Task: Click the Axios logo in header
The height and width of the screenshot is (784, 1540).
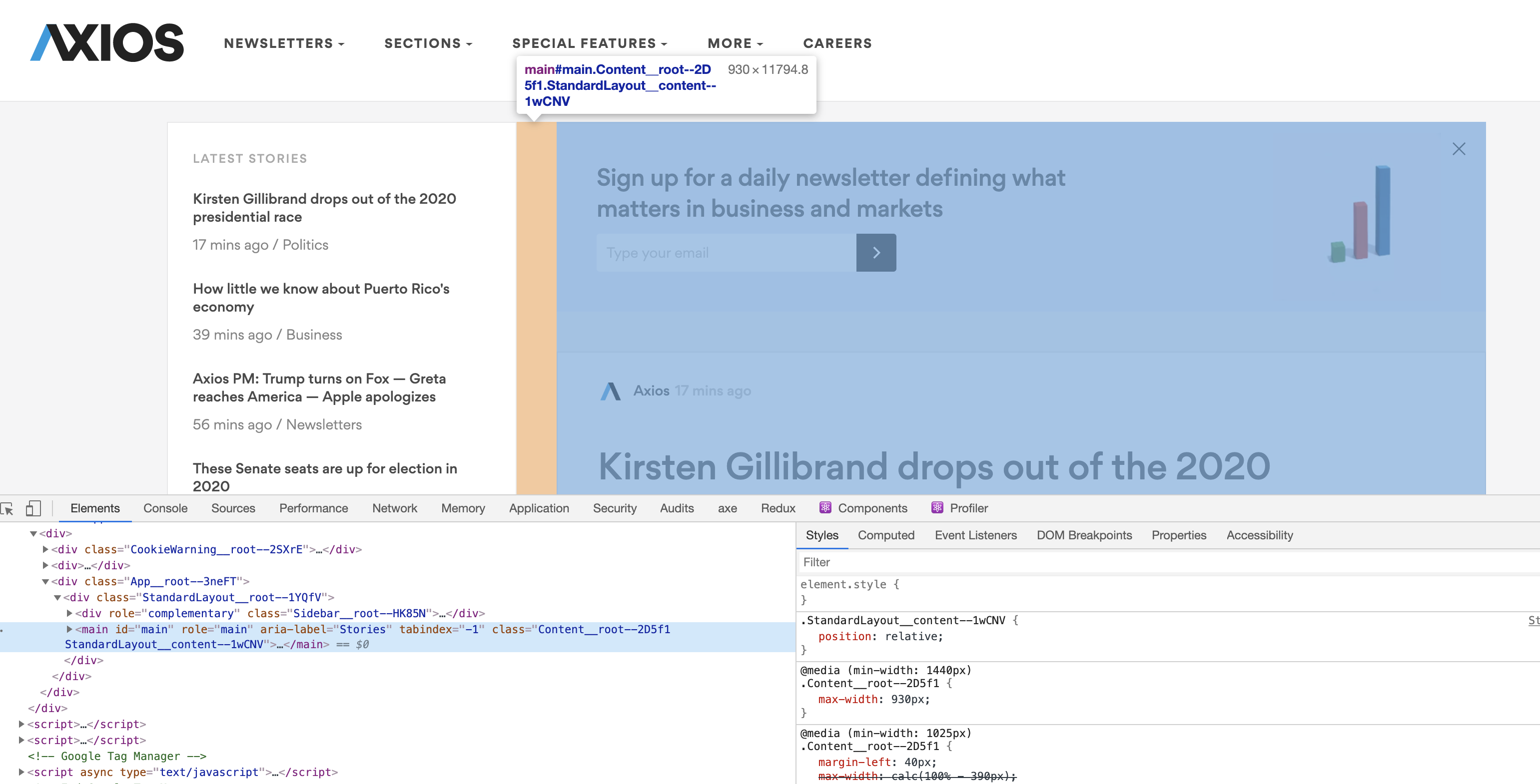Action: [107, 42]
